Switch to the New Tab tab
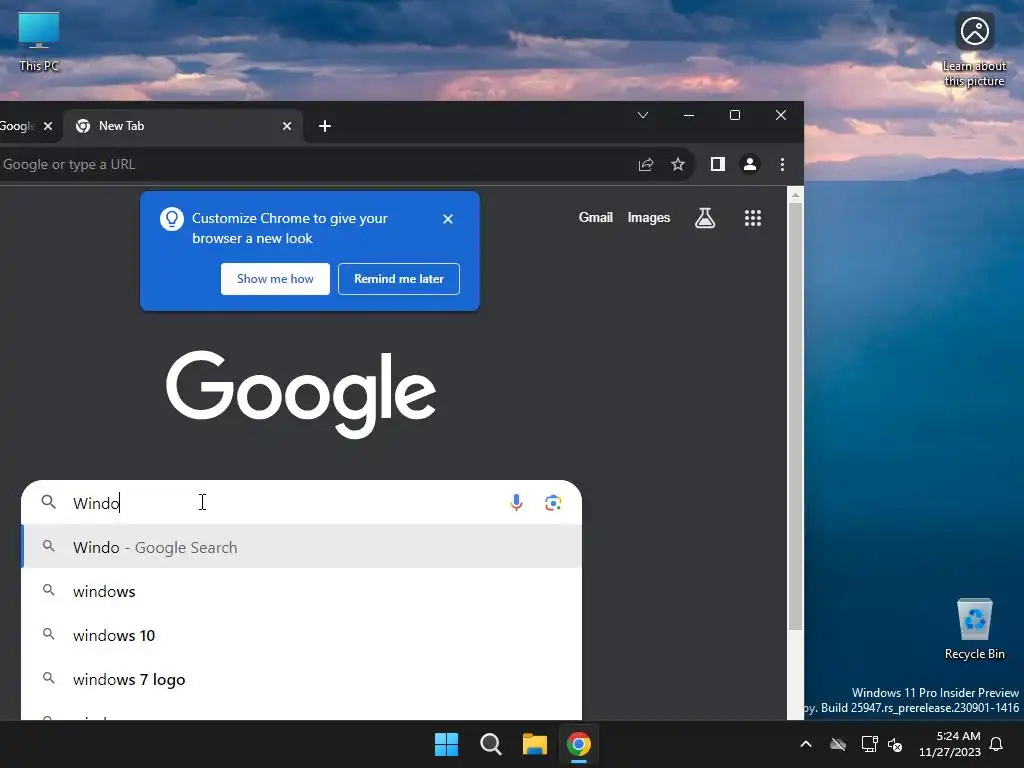Viewport: 1024px width, 768px height. [183, 126]
